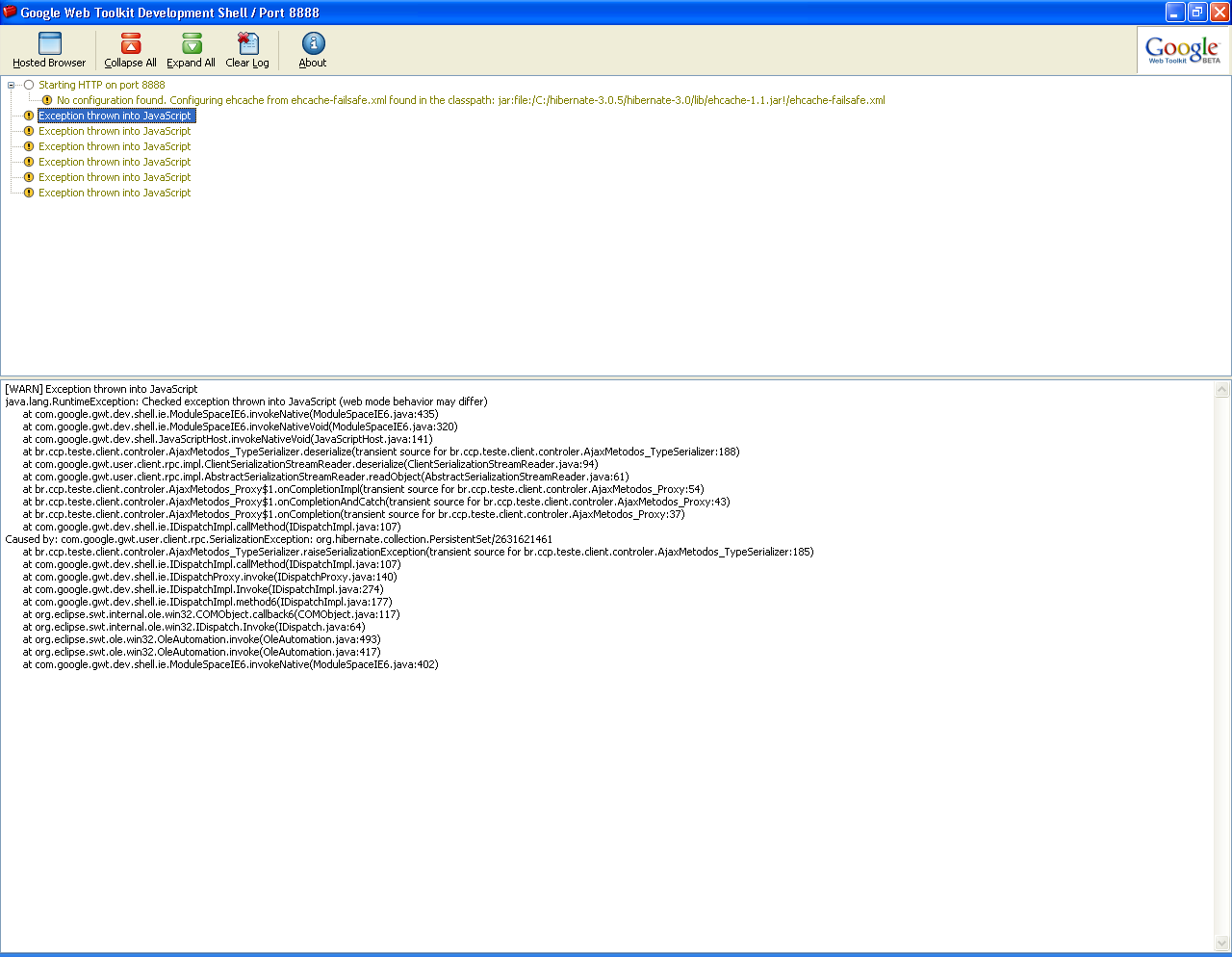Click stack line 'JavaScriptHost.java:141'

(x=228, y=439)
